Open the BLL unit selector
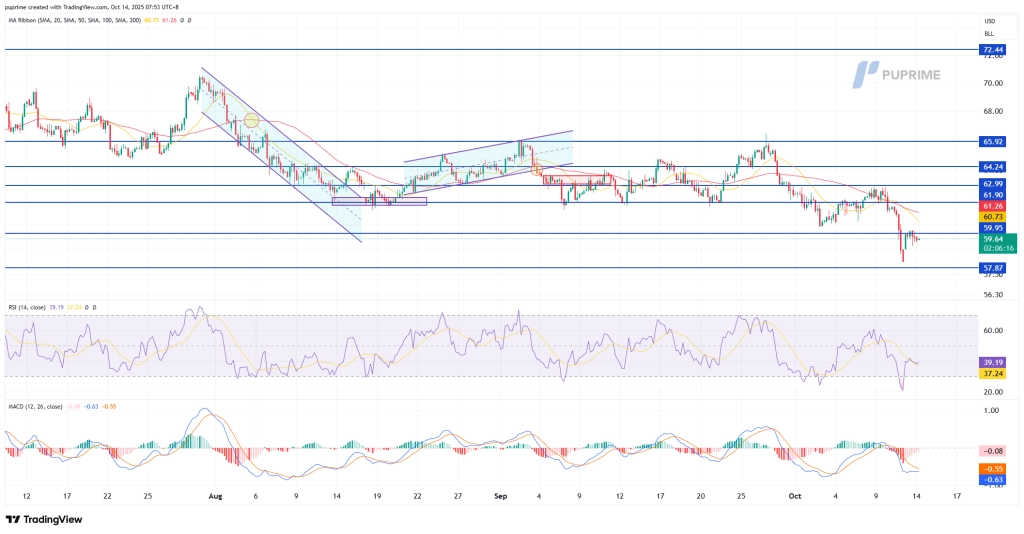1024x534 pixels. click(990, 32)
